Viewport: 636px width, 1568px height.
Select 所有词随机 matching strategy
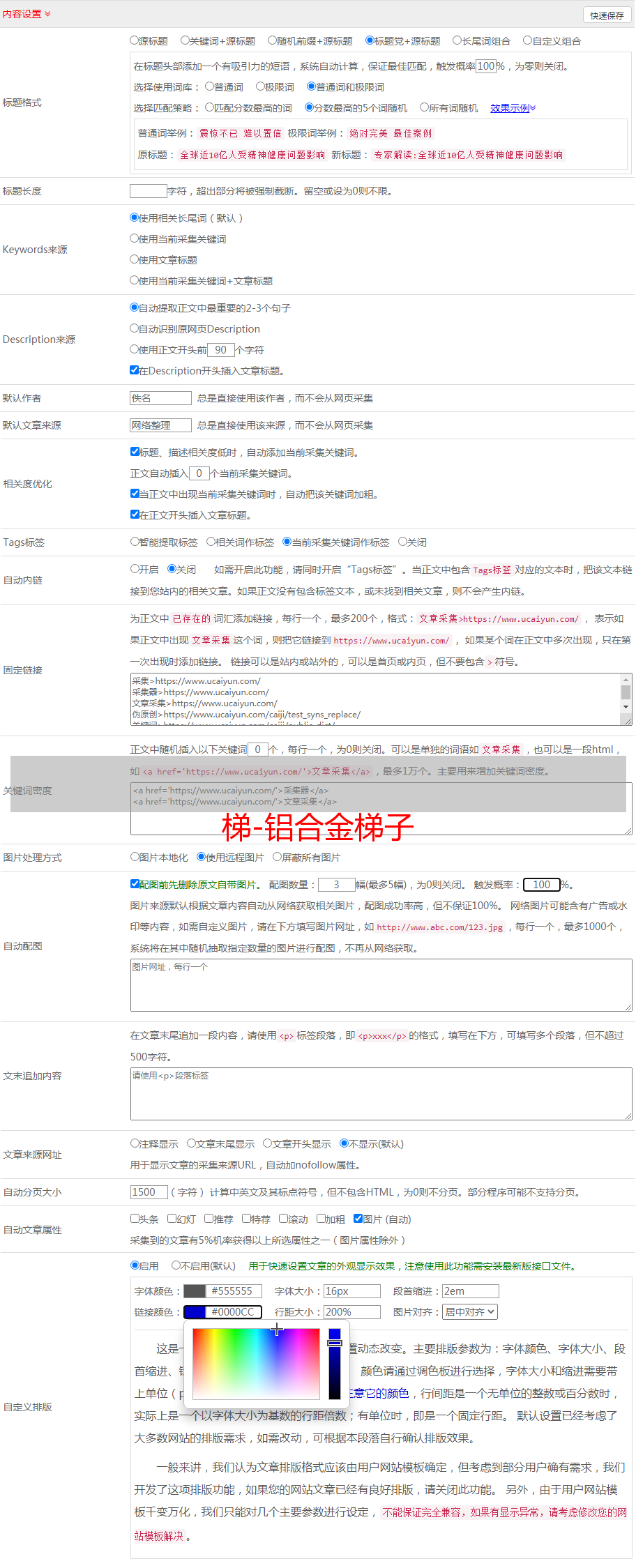point(424,107)
